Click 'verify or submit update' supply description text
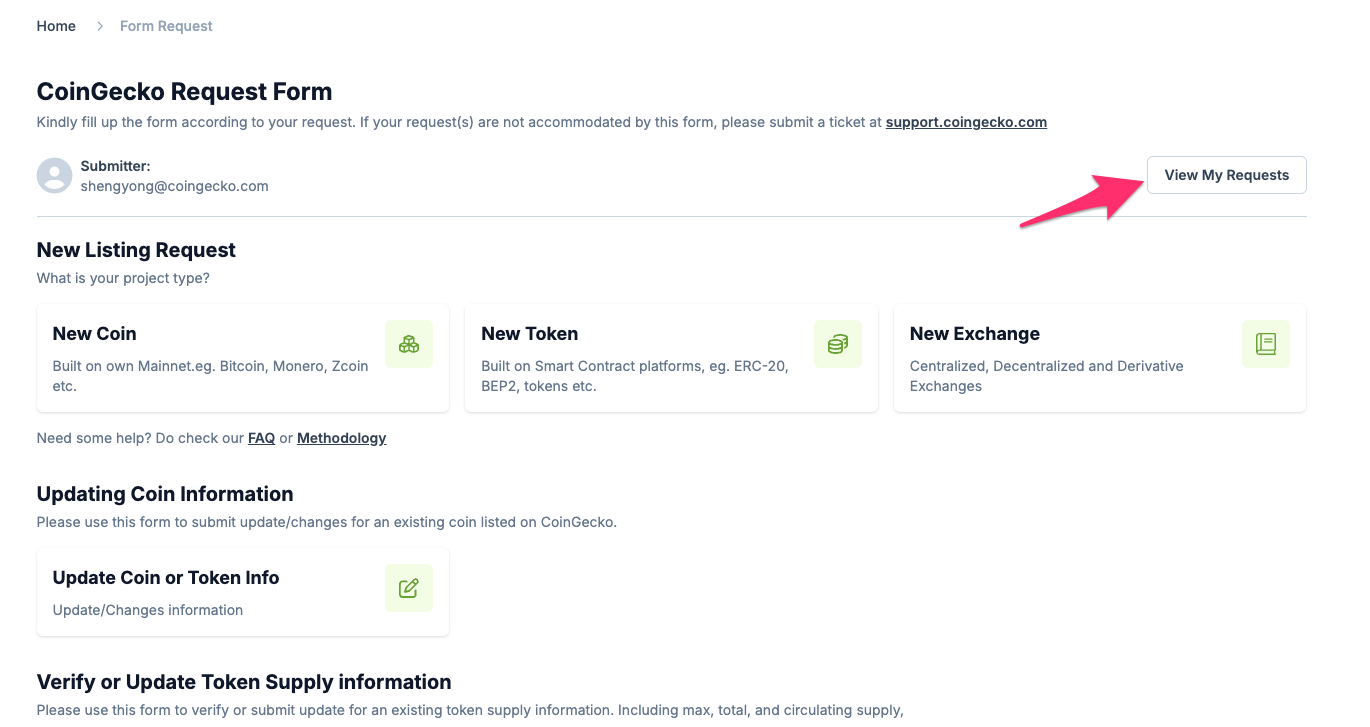Screen dimensions: 1370x727 470,710
